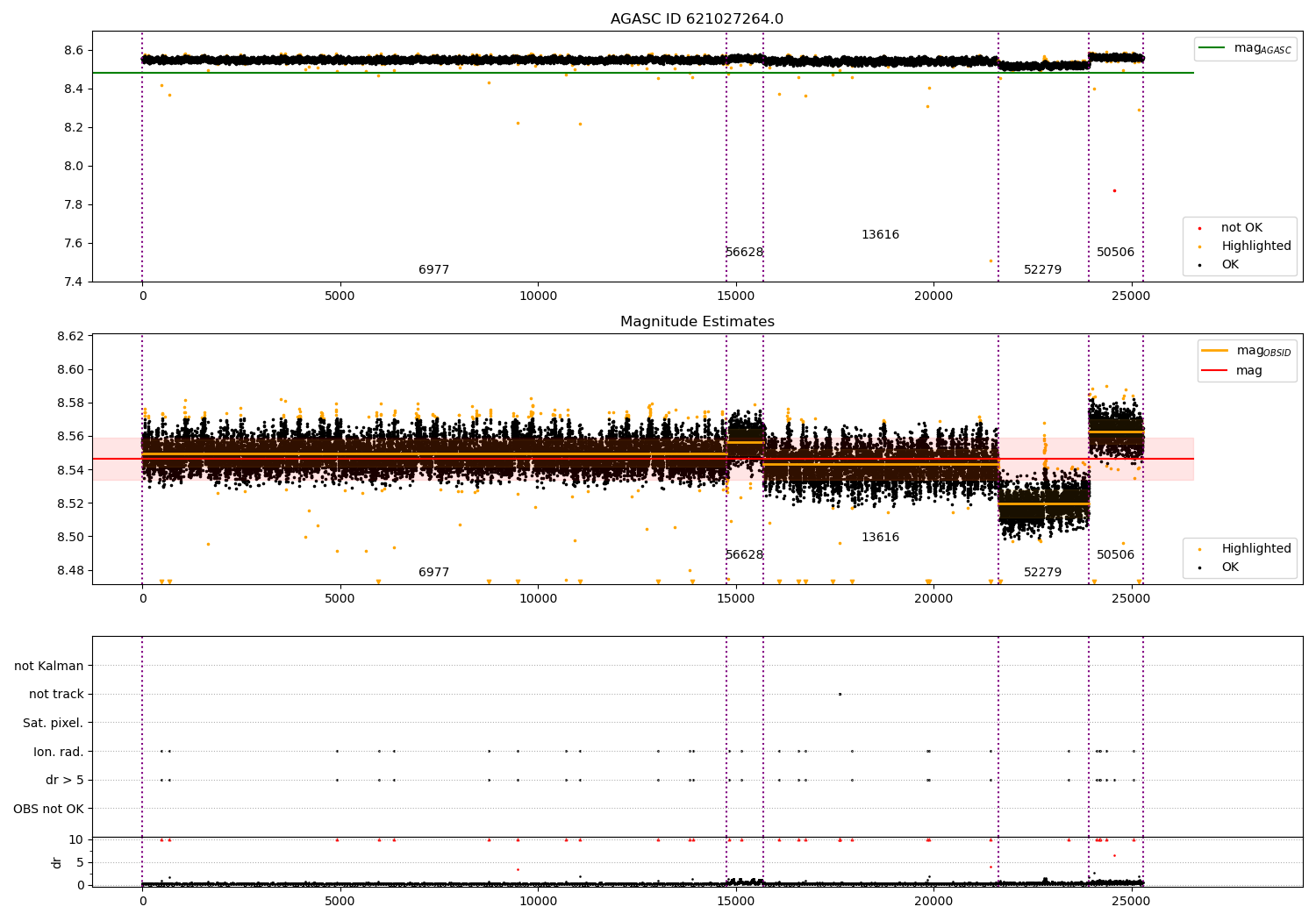Click the 6977 observation label in the top plot

point(433,270)
